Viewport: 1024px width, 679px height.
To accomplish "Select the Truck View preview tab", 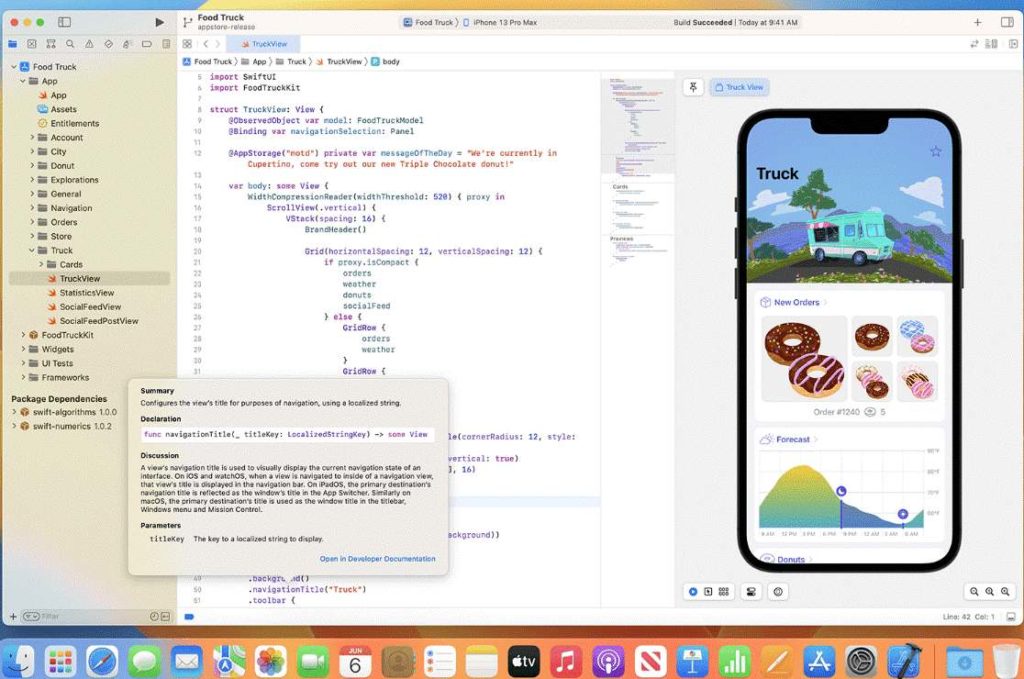I will (x=739, y=87).
